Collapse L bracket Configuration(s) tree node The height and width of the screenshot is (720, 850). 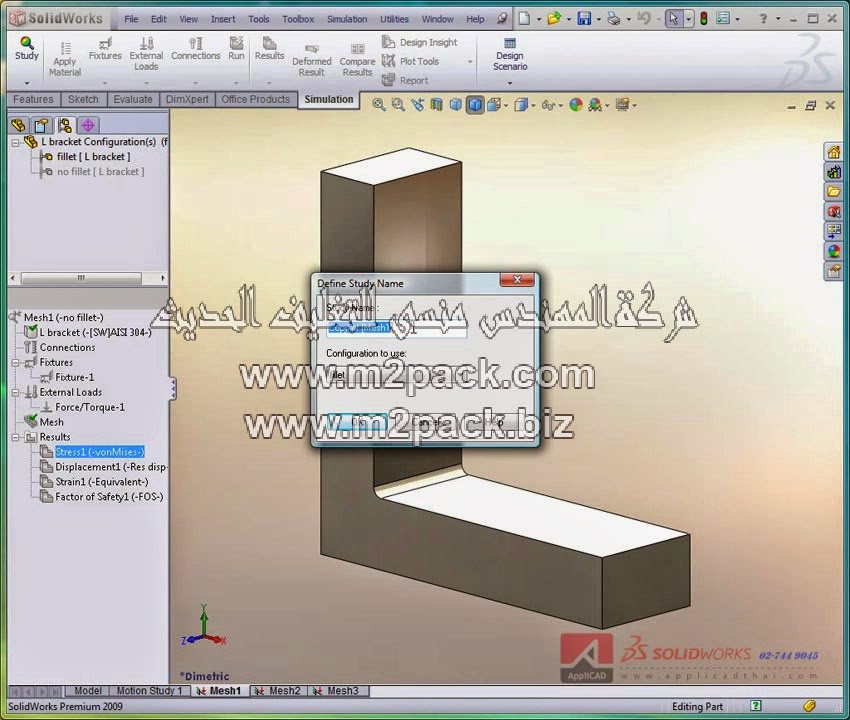click(x=15, y=143)
